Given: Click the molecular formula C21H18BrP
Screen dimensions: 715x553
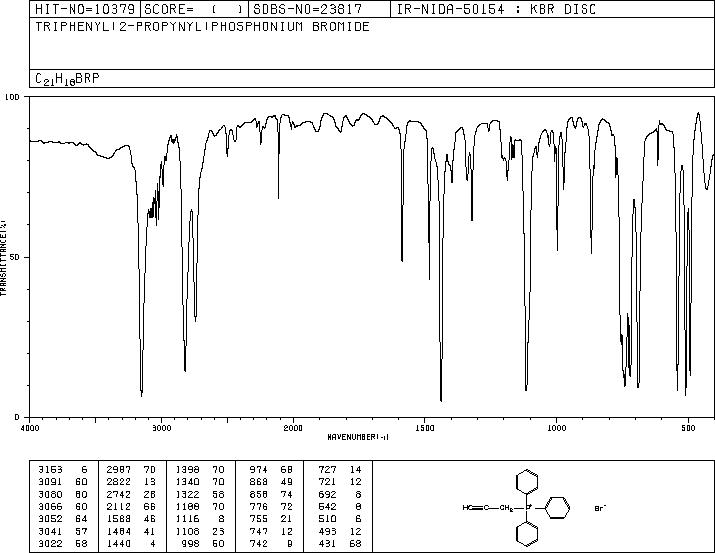Looking at the screenshot, I should point(67,79).
